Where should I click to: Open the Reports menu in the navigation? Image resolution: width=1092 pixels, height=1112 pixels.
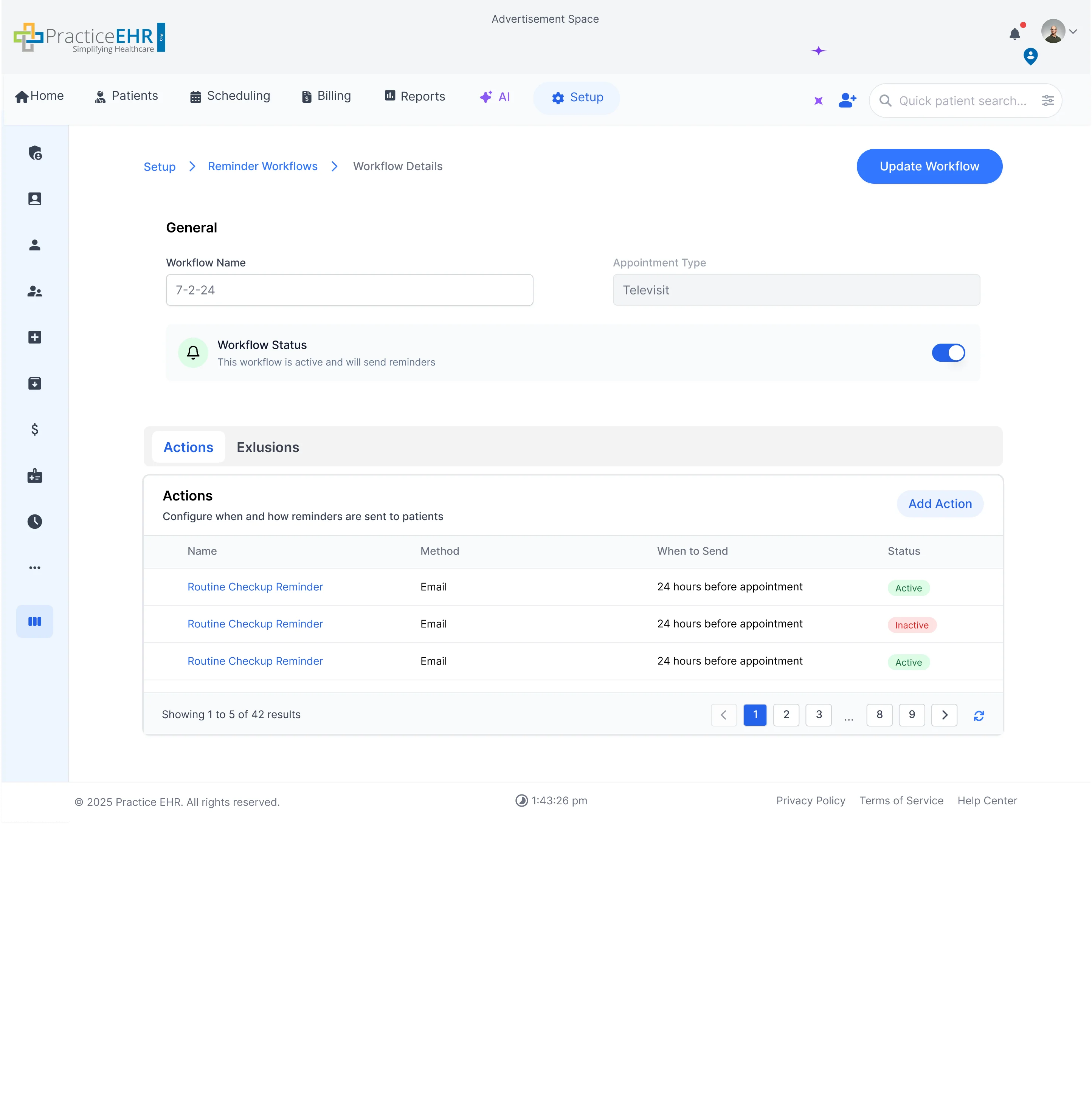(414, 96)
